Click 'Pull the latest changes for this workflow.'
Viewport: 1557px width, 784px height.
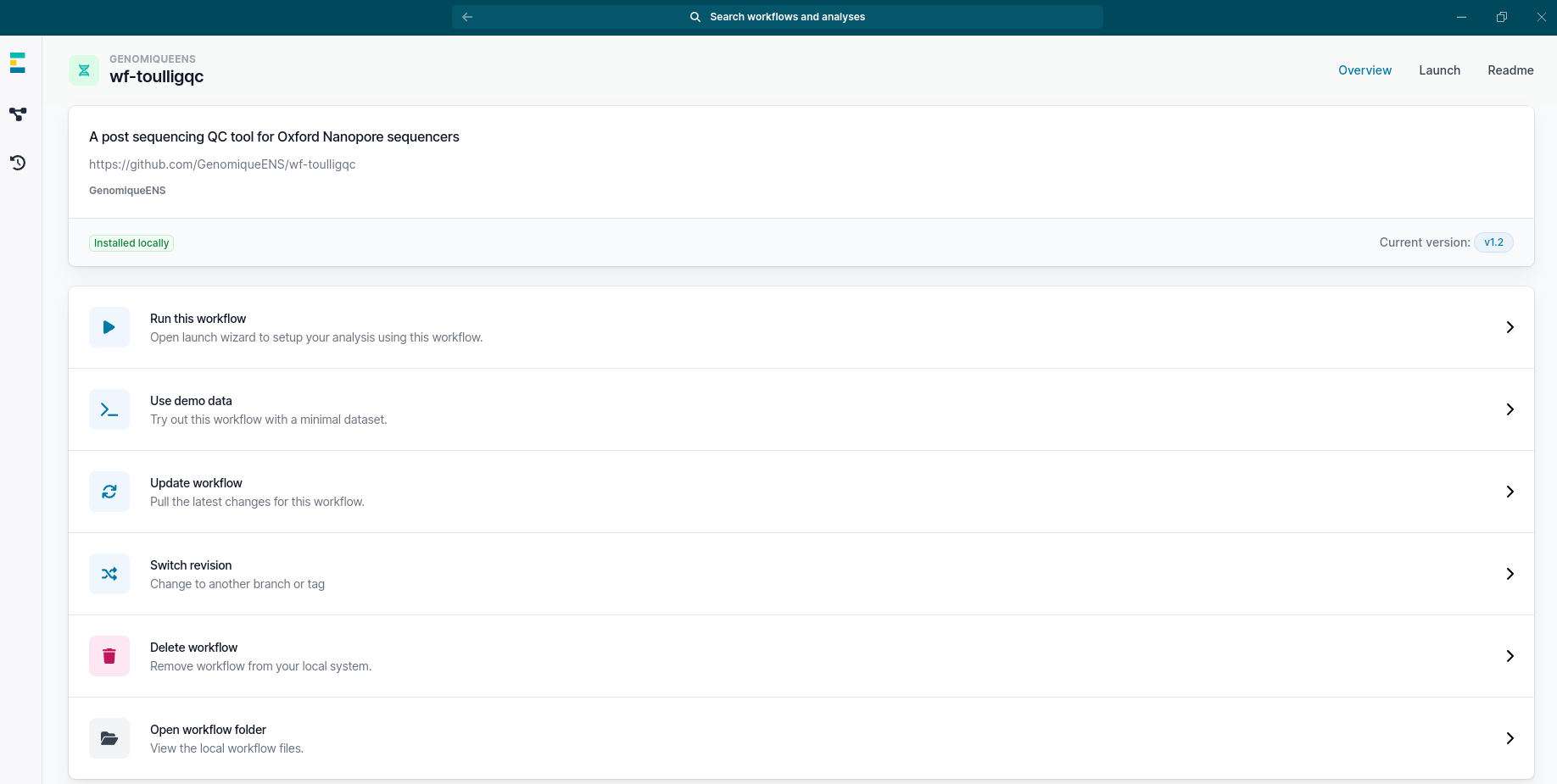(257, 502)
